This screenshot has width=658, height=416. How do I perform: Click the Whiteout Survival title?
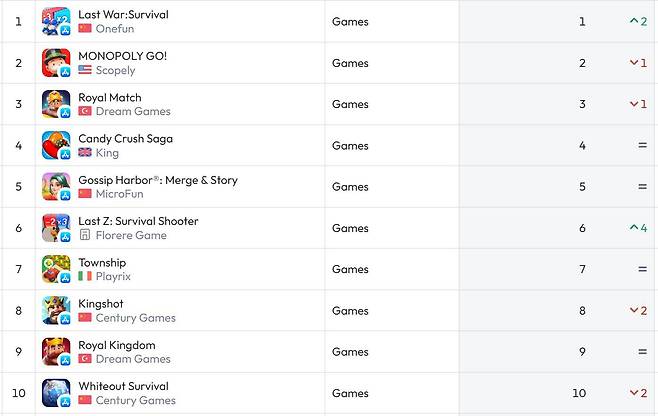pos(123,386)
